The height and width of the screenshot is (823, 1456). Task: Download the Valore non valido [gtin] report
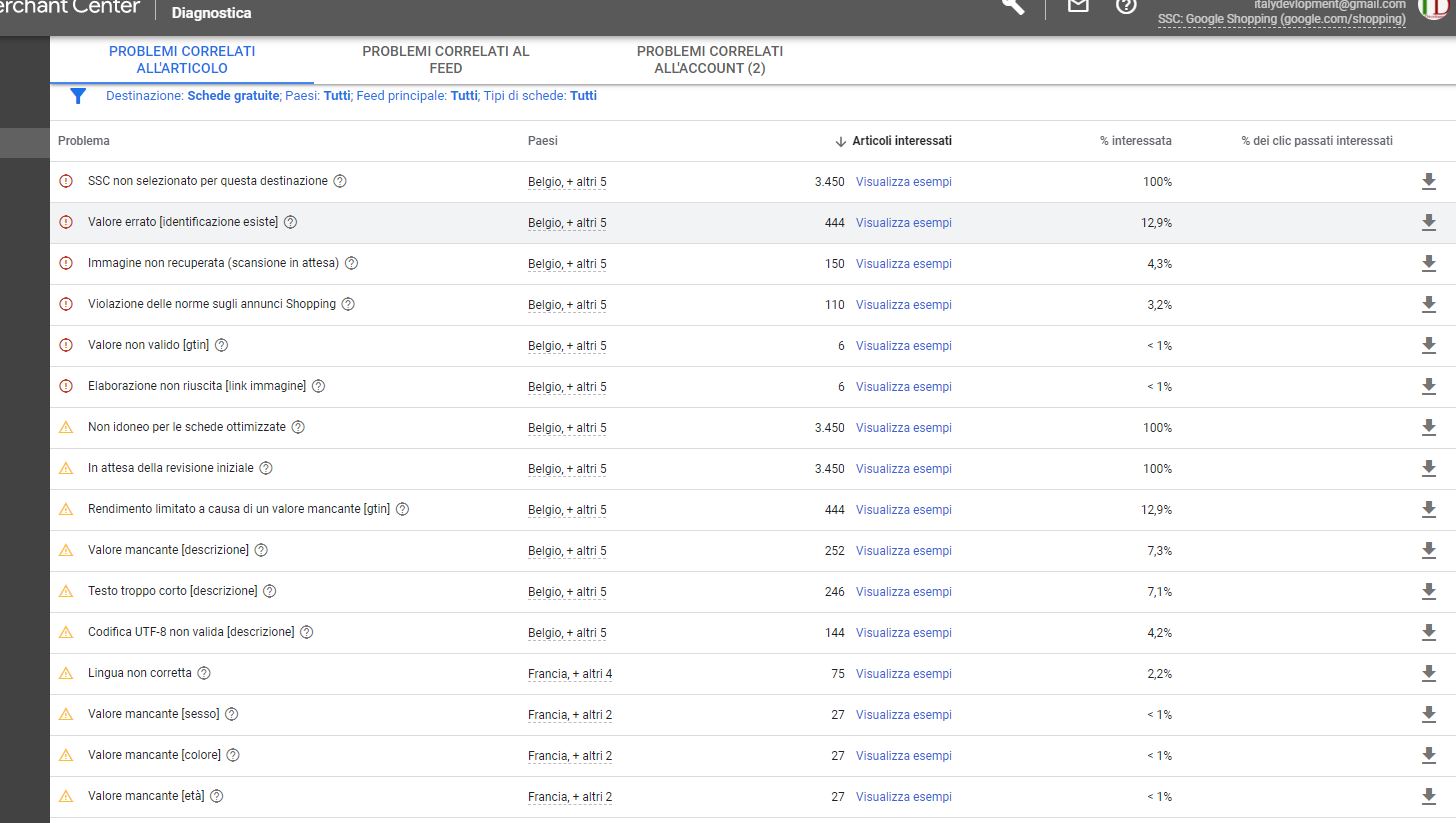[1429, 345]
